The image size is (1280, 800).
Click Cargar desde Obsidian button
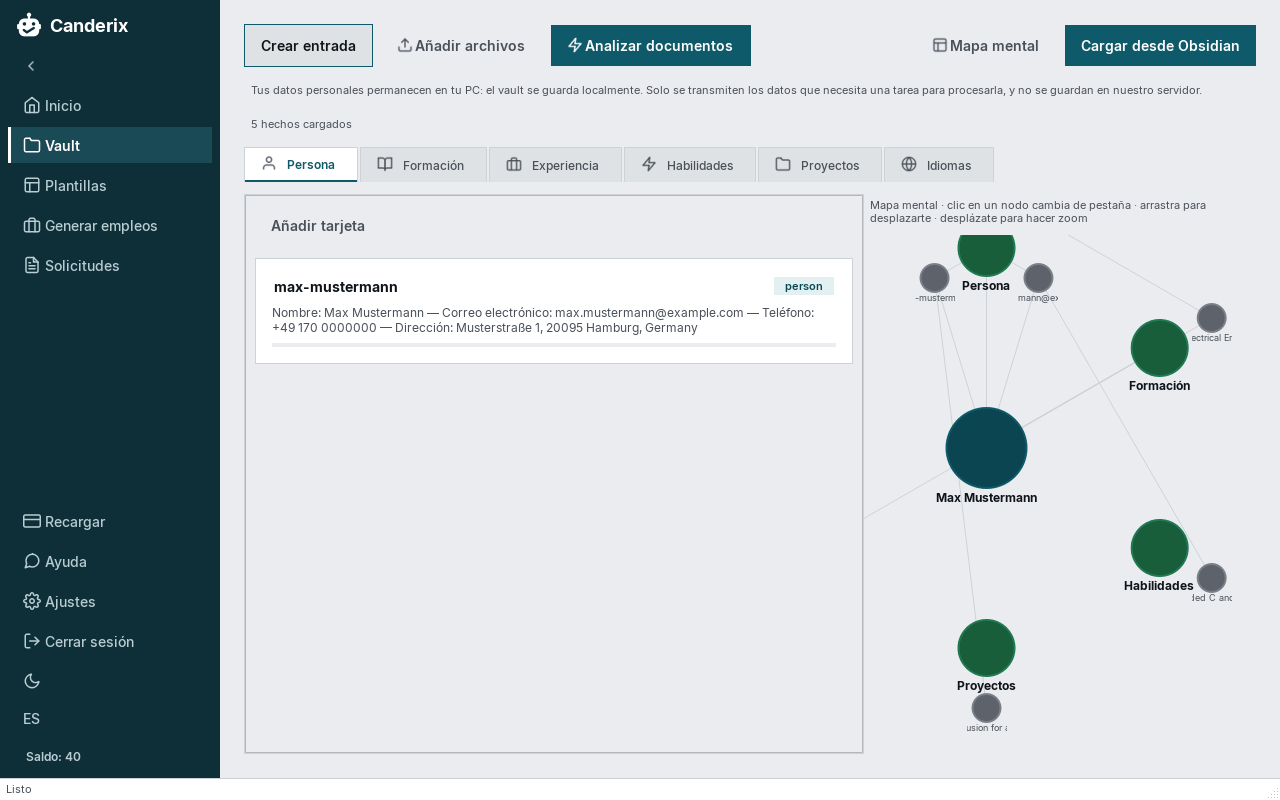click(1160, 46)
